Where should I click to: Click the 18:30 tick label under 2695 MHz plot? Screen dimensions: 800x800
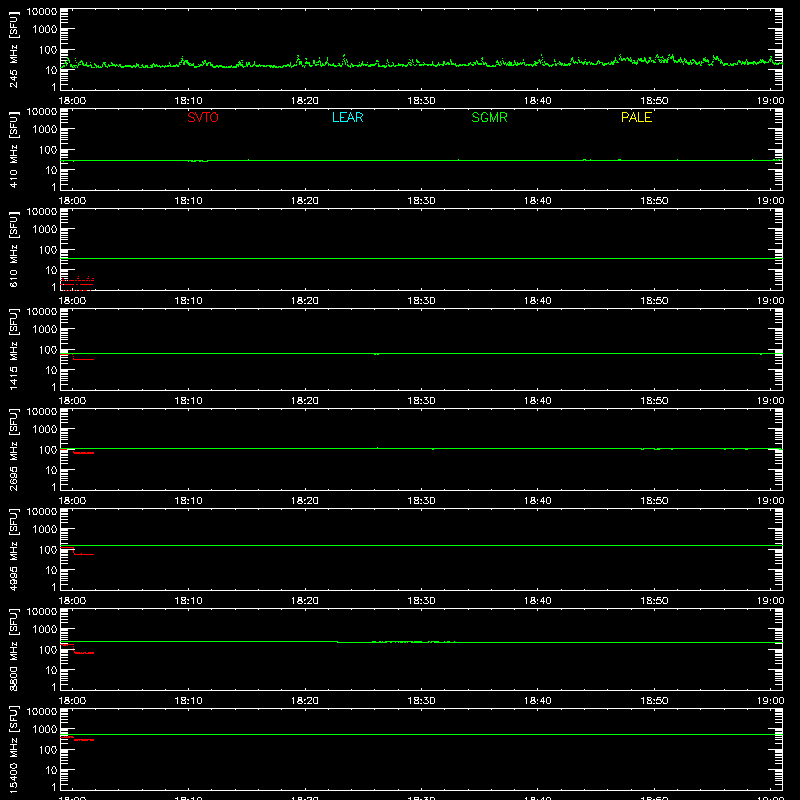[x=421, y=501]
